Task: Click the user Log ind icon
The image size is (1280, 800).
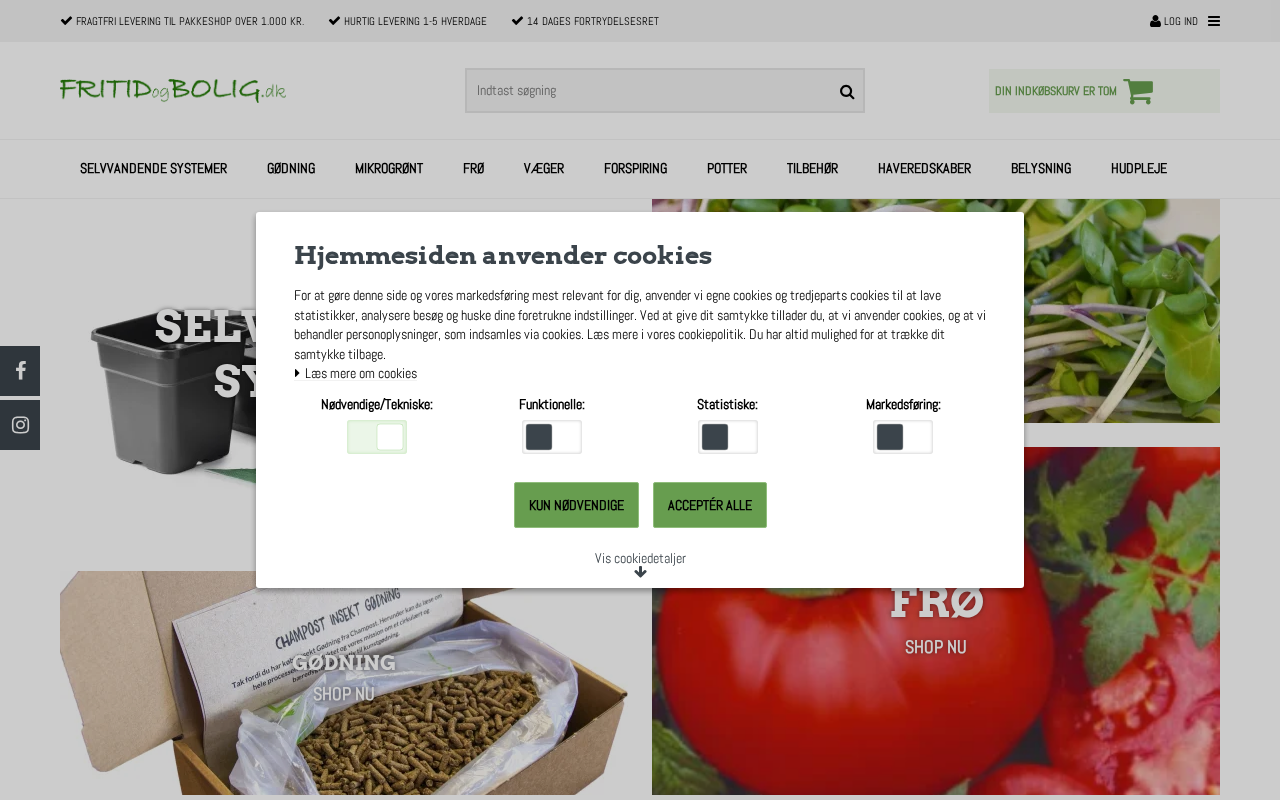Action: tap(1155, 21)
